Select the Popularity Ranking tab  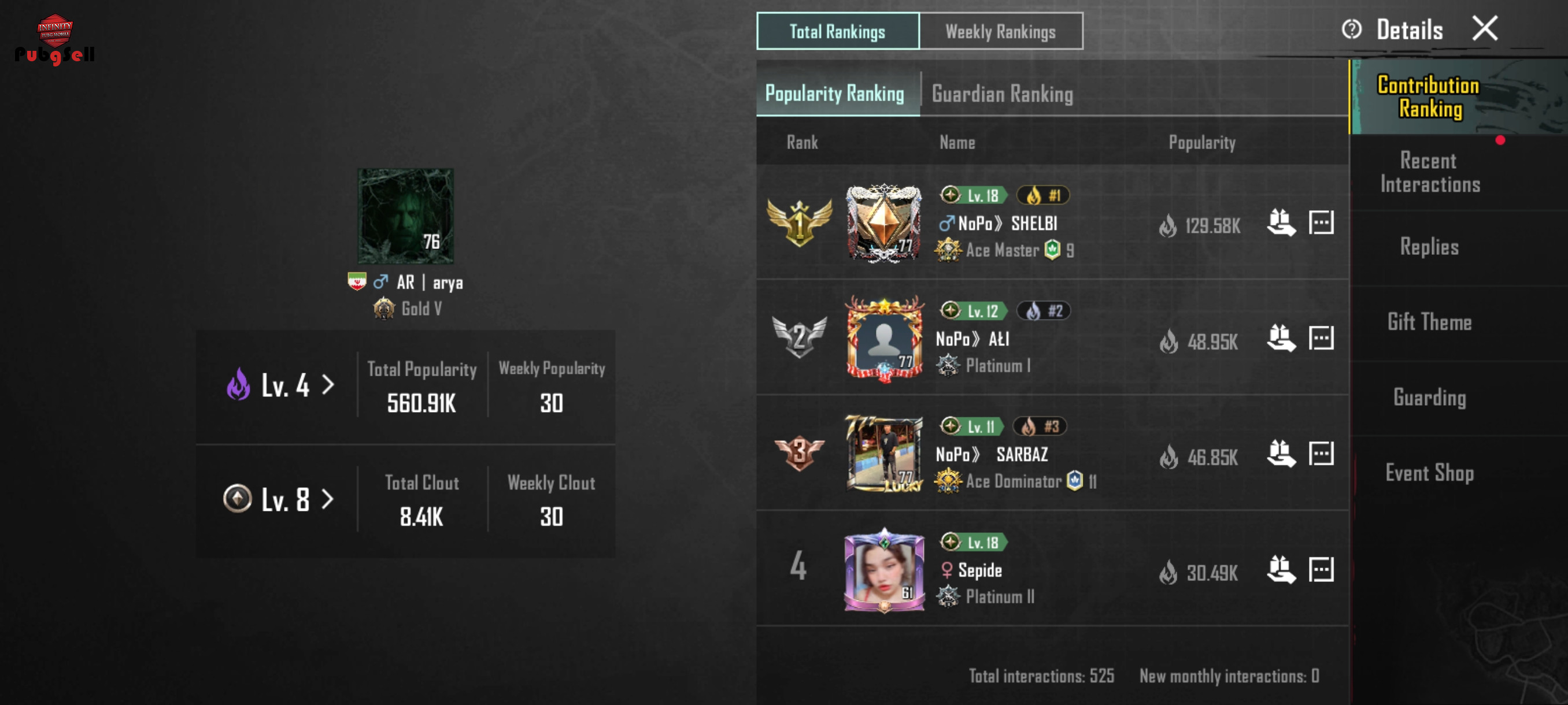[834, 94]
